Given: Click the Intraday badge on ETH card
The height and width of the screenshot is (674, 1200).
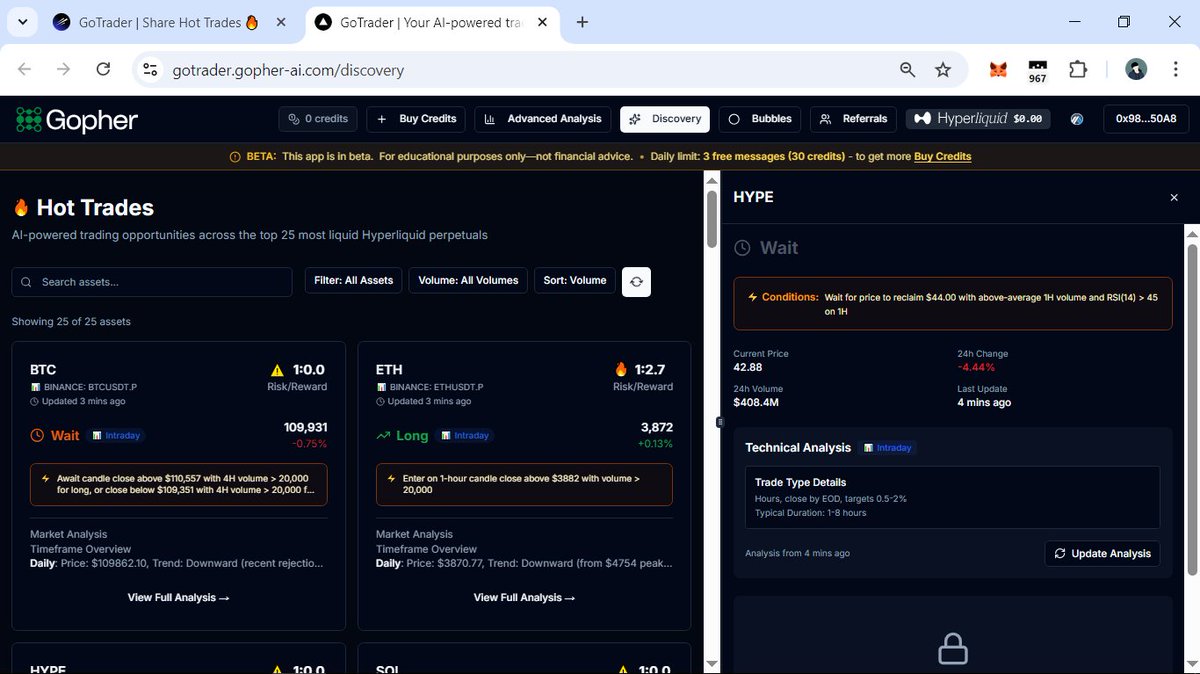Looking at the screenshot, I should click(x=465, y=435).
